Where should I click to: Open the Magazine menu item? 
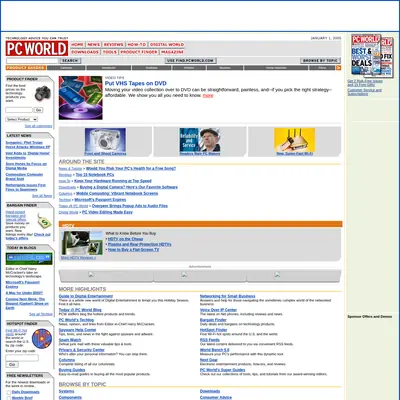[172, 52]
